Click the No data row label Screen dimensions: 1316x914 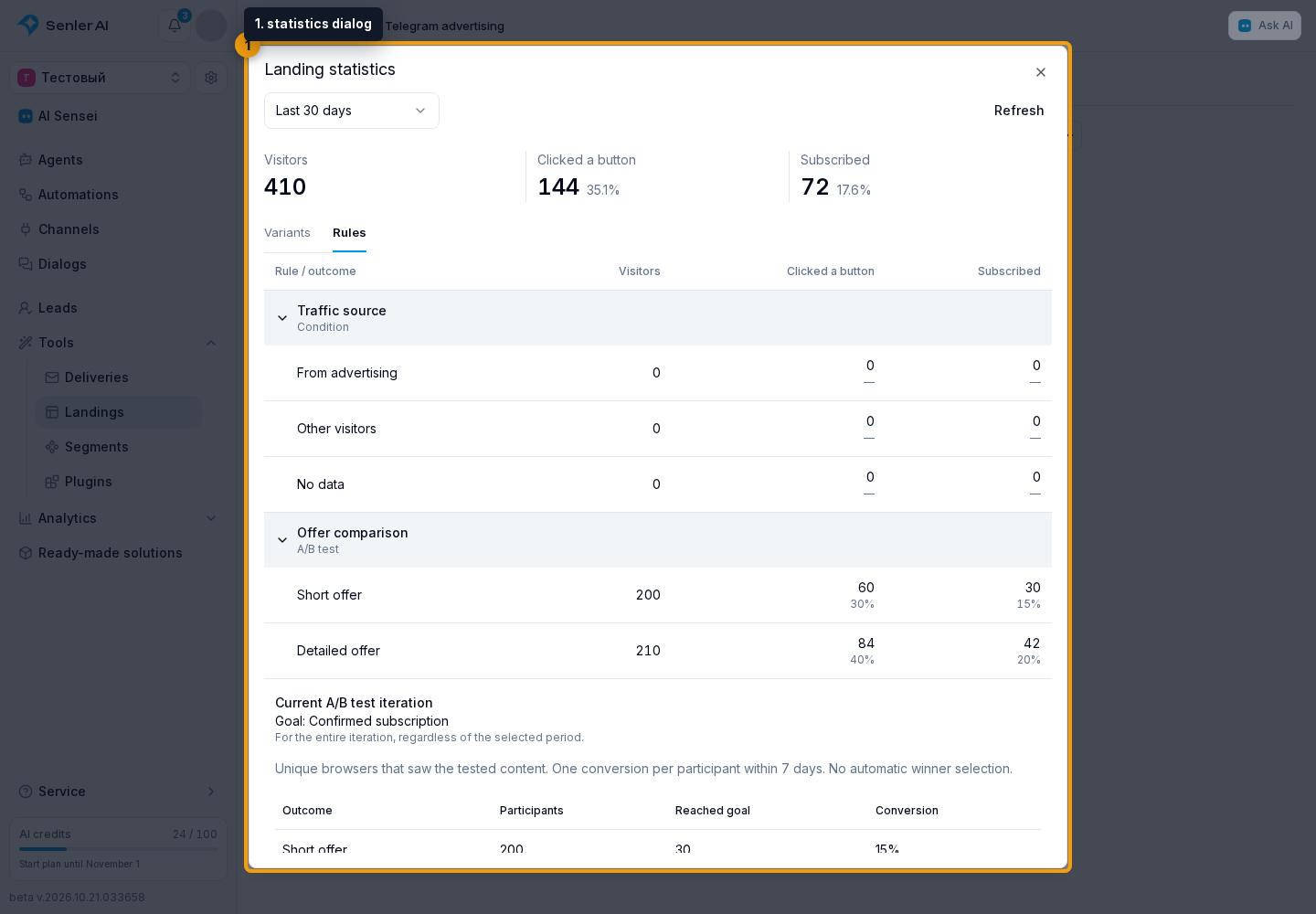coord(321,484)
